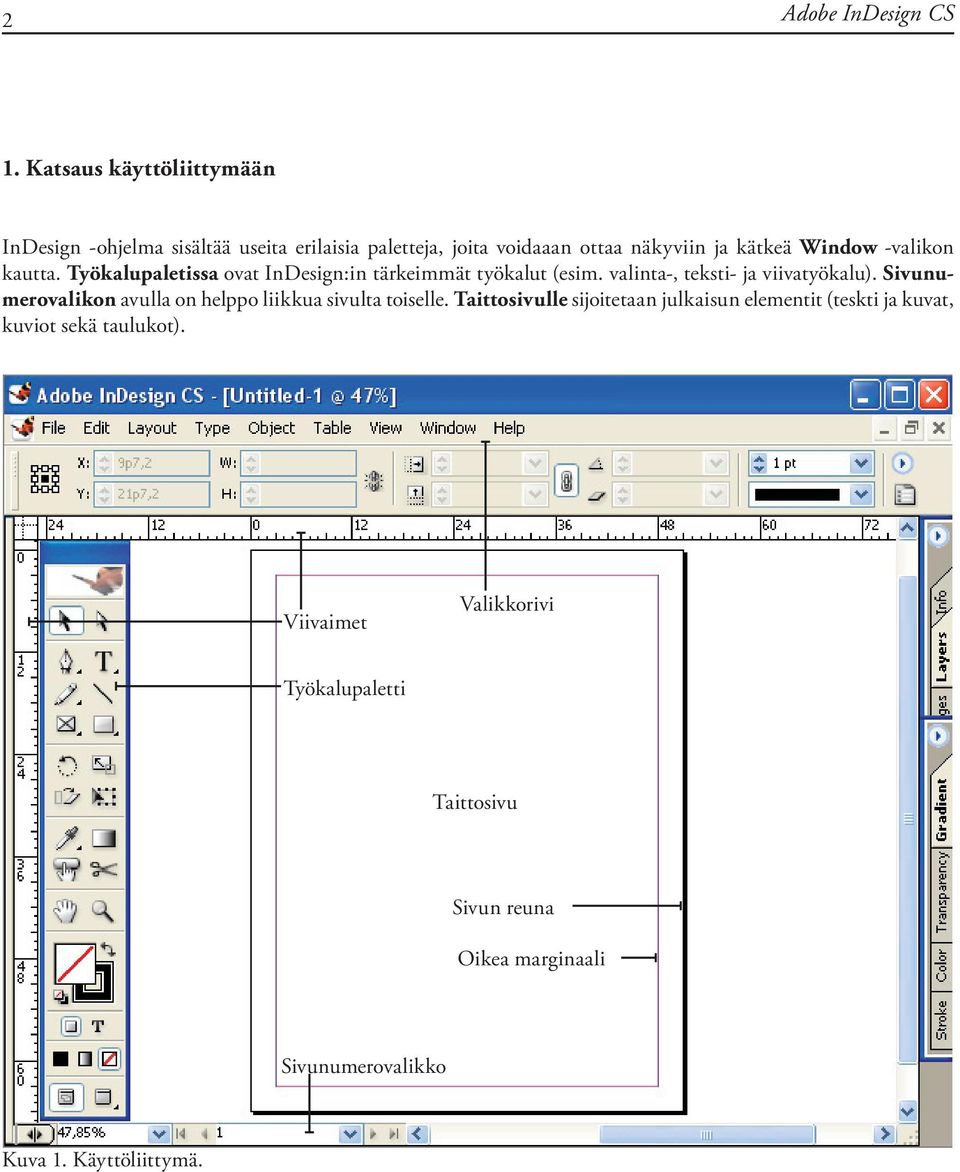Open the Object menu
Viewport: 960px width, 1172px height.
tap(271, 428)
